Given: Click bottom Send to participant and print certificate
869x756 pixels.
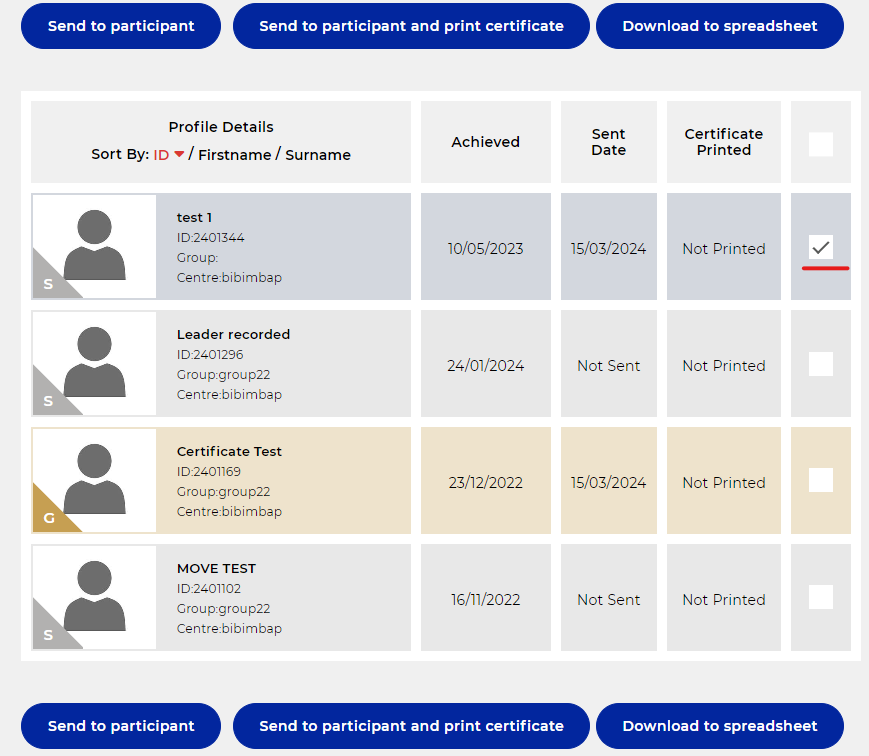Looking at the screenshot, I should point(411,726).
